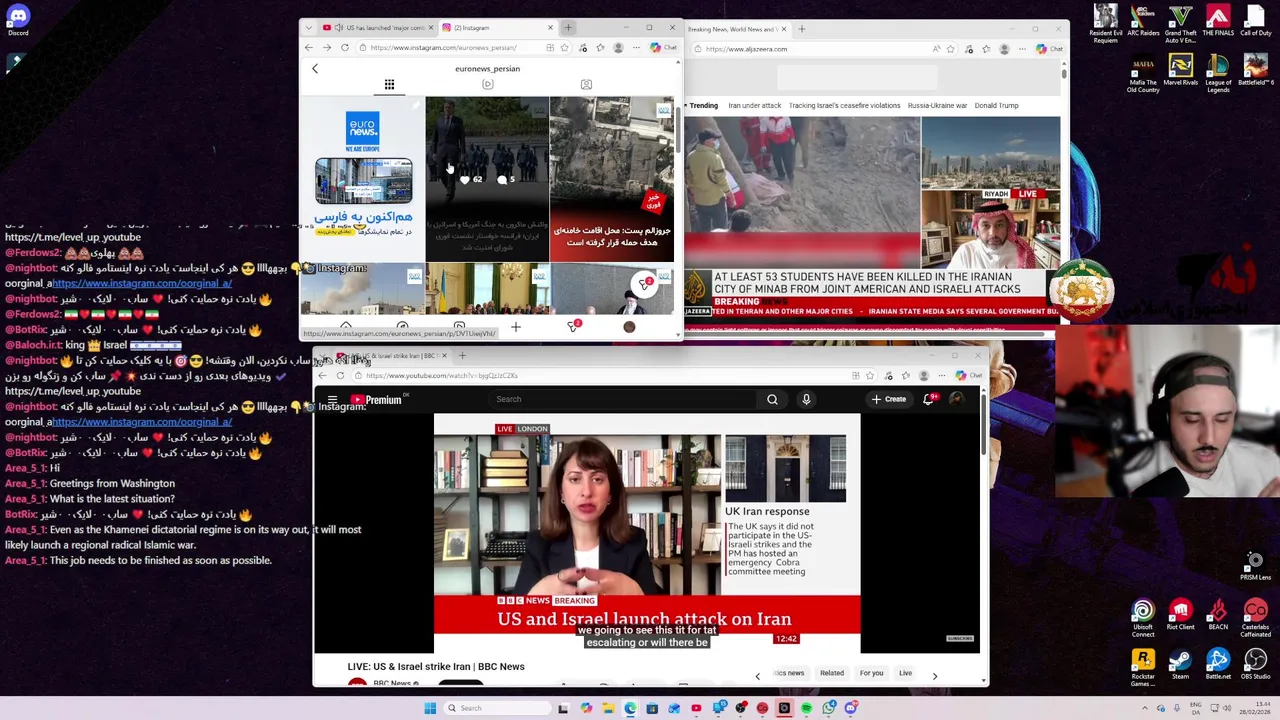
Task: Open Iran under attack trending link
Action: 755,105
